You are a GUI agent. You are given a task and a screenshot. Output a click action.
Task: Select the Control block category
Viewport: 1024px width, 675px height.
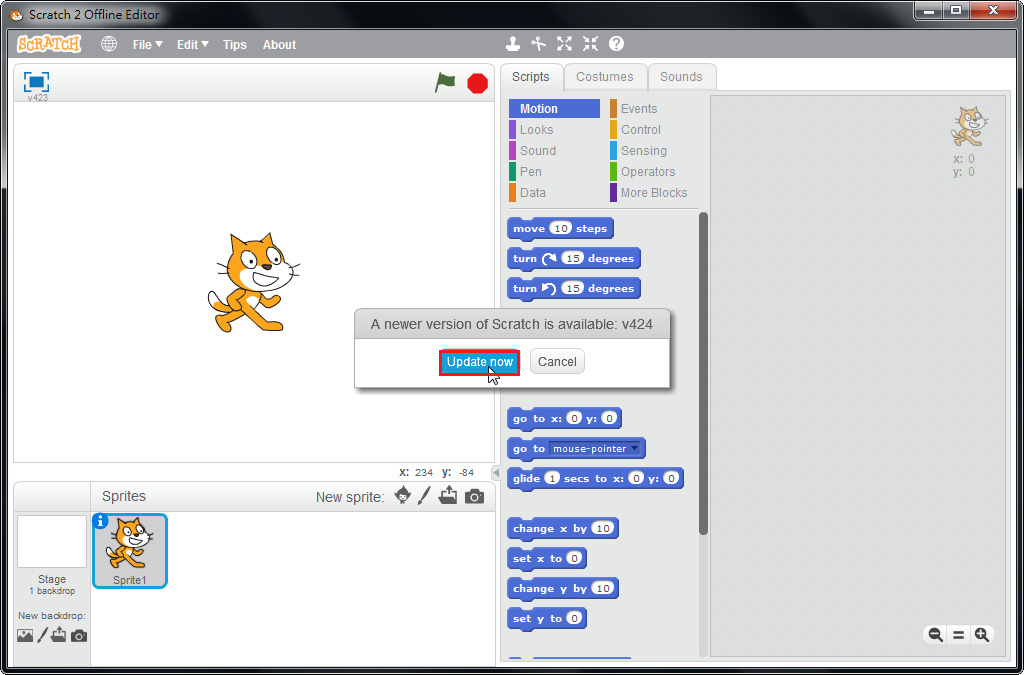(653, 129)
